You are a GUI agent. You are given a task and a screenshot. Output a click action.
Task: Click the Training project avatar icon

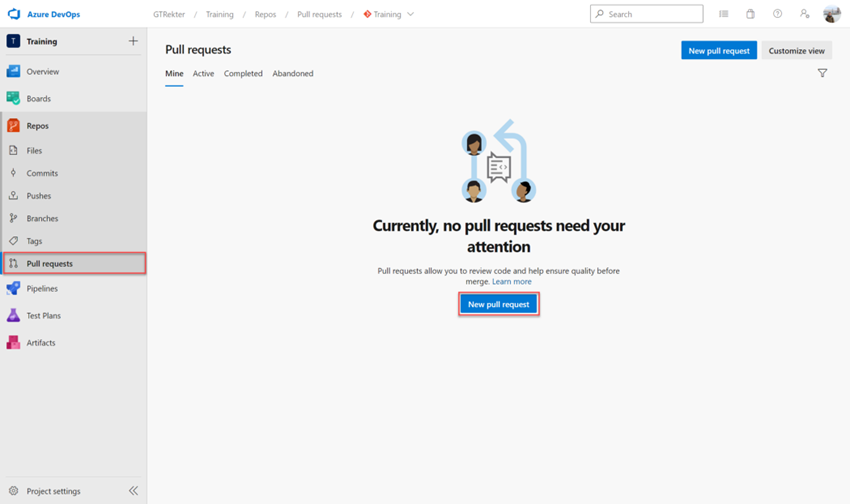[14, 41]
